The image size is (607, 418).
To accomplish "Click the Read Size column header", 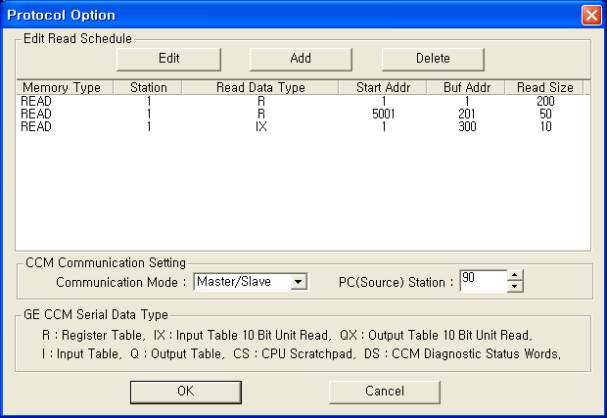I will [x=545, y=88].
